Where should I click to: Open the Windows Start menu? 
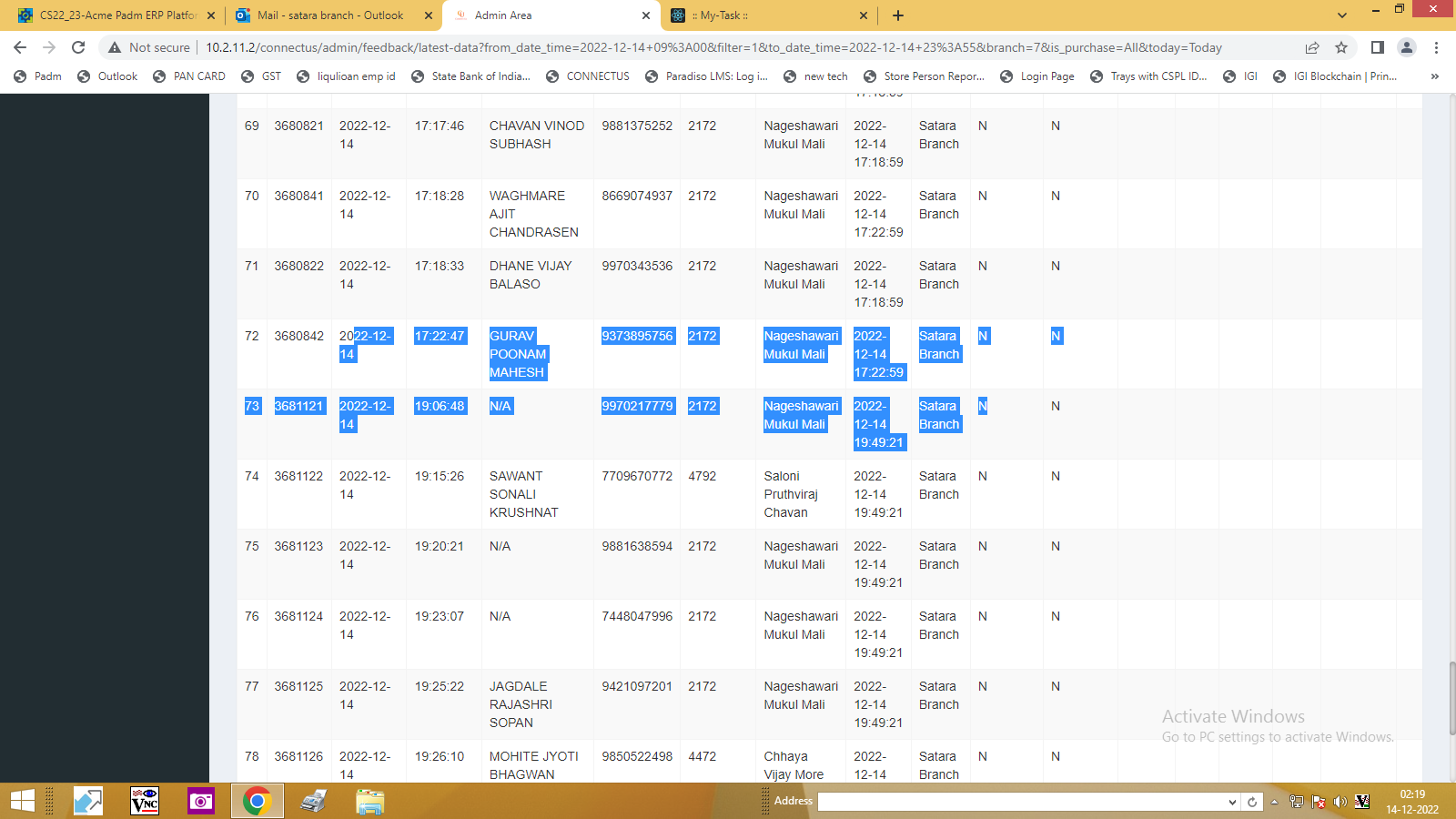pos(23,801)
